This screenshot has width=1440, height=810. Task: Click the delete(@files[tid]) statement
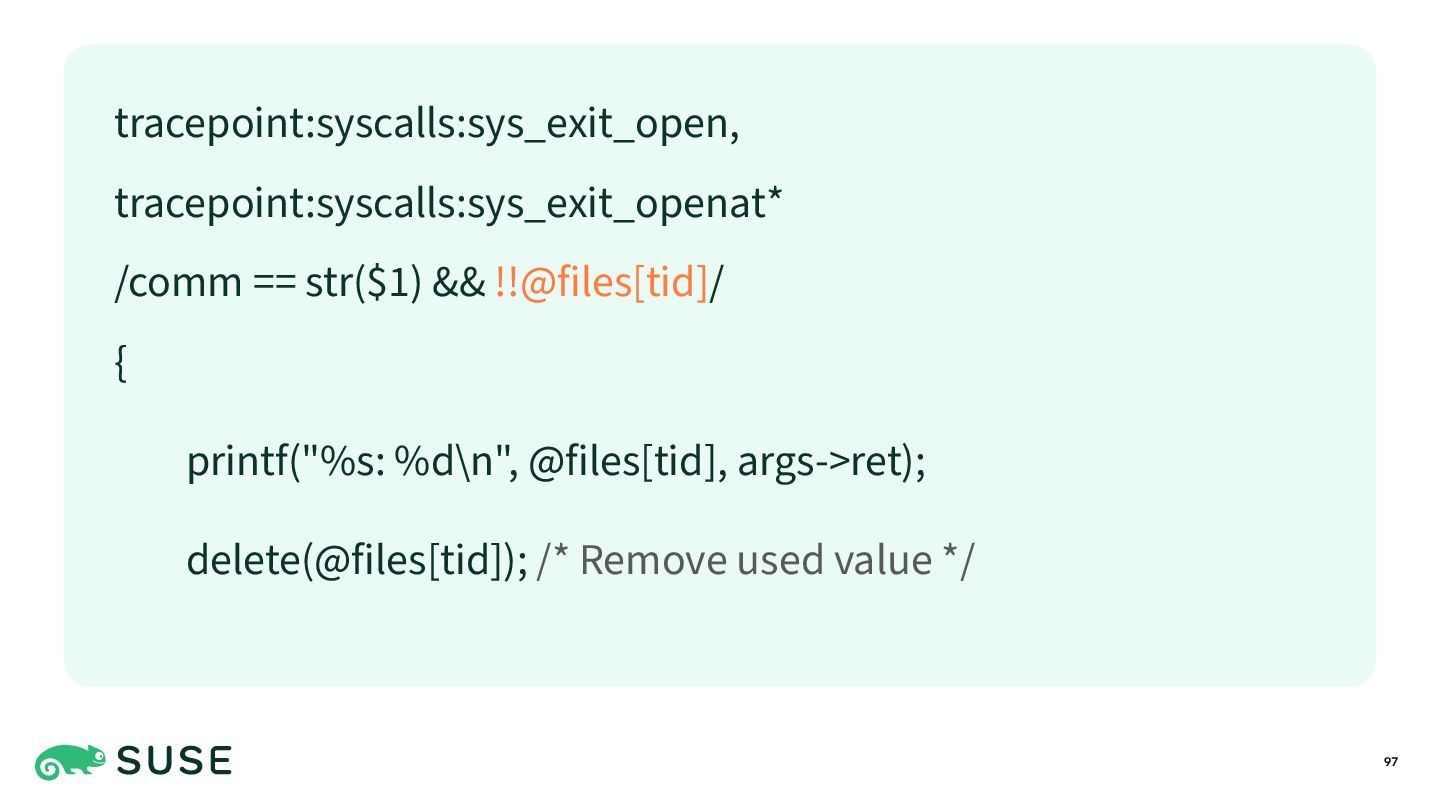[x=357, y=560]
